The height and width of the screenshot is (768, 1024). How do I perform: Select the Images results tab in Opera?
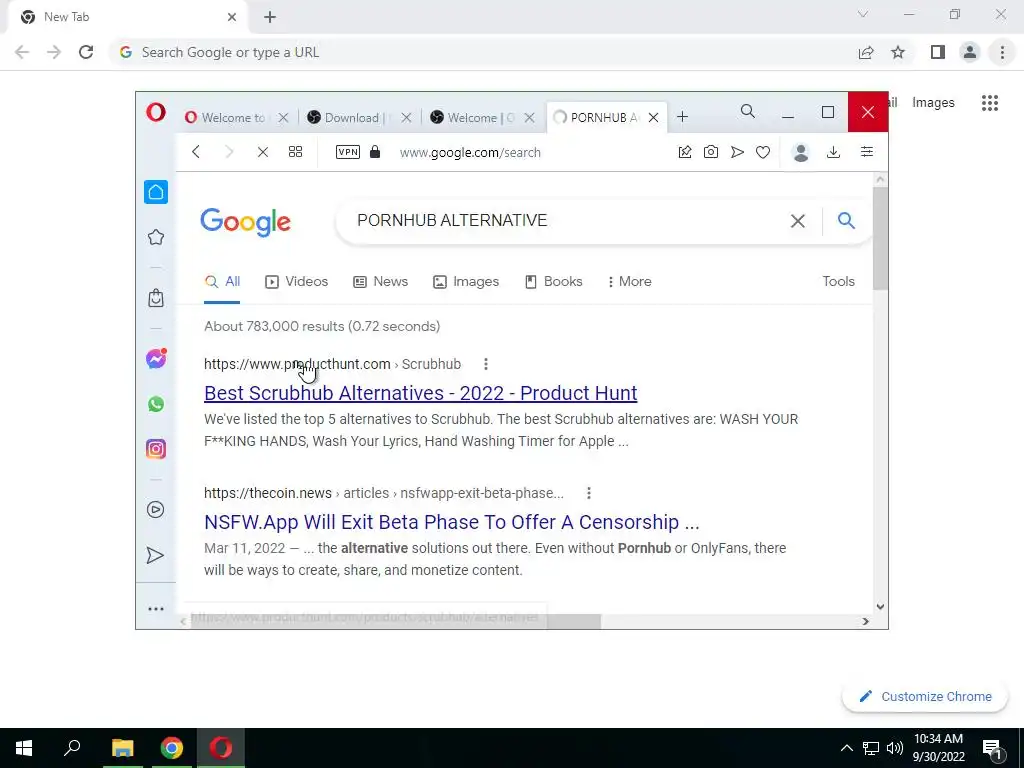tap(466, 281)
